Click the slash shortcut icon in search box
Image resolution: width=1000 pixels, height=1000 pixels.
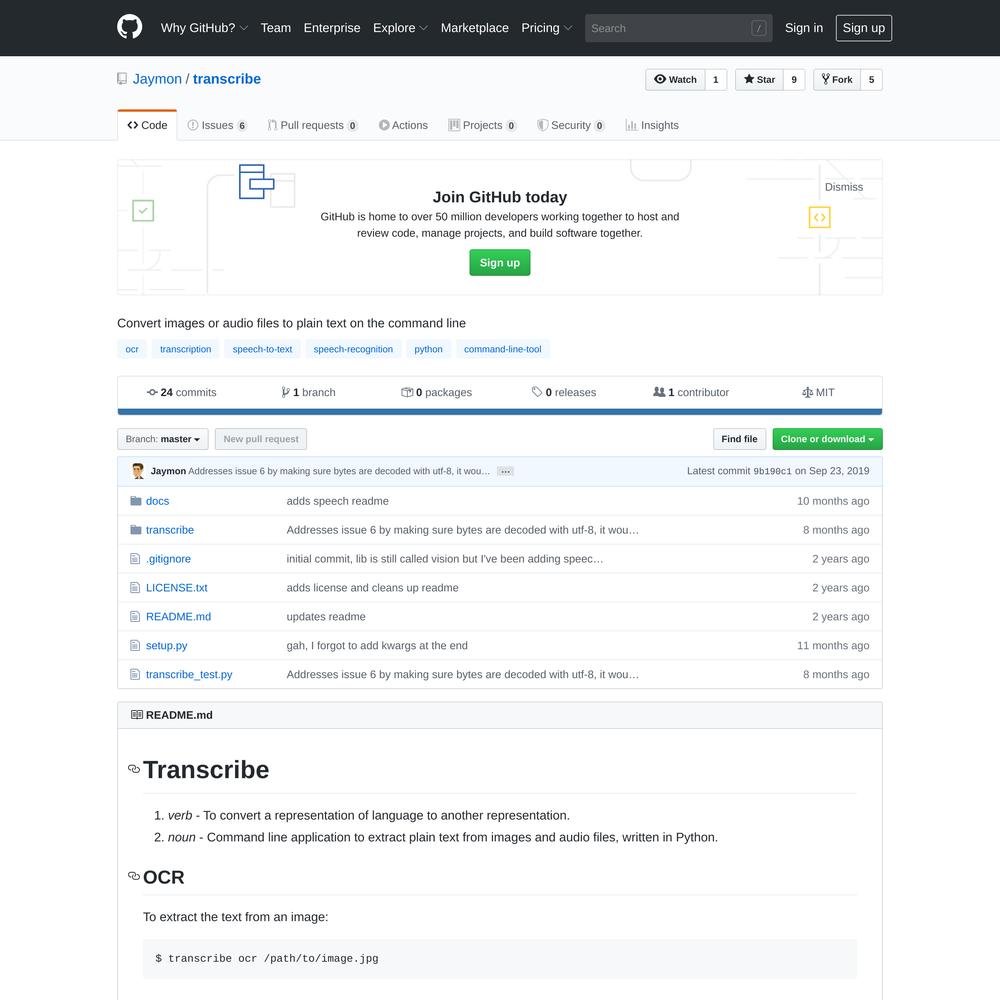758,28
